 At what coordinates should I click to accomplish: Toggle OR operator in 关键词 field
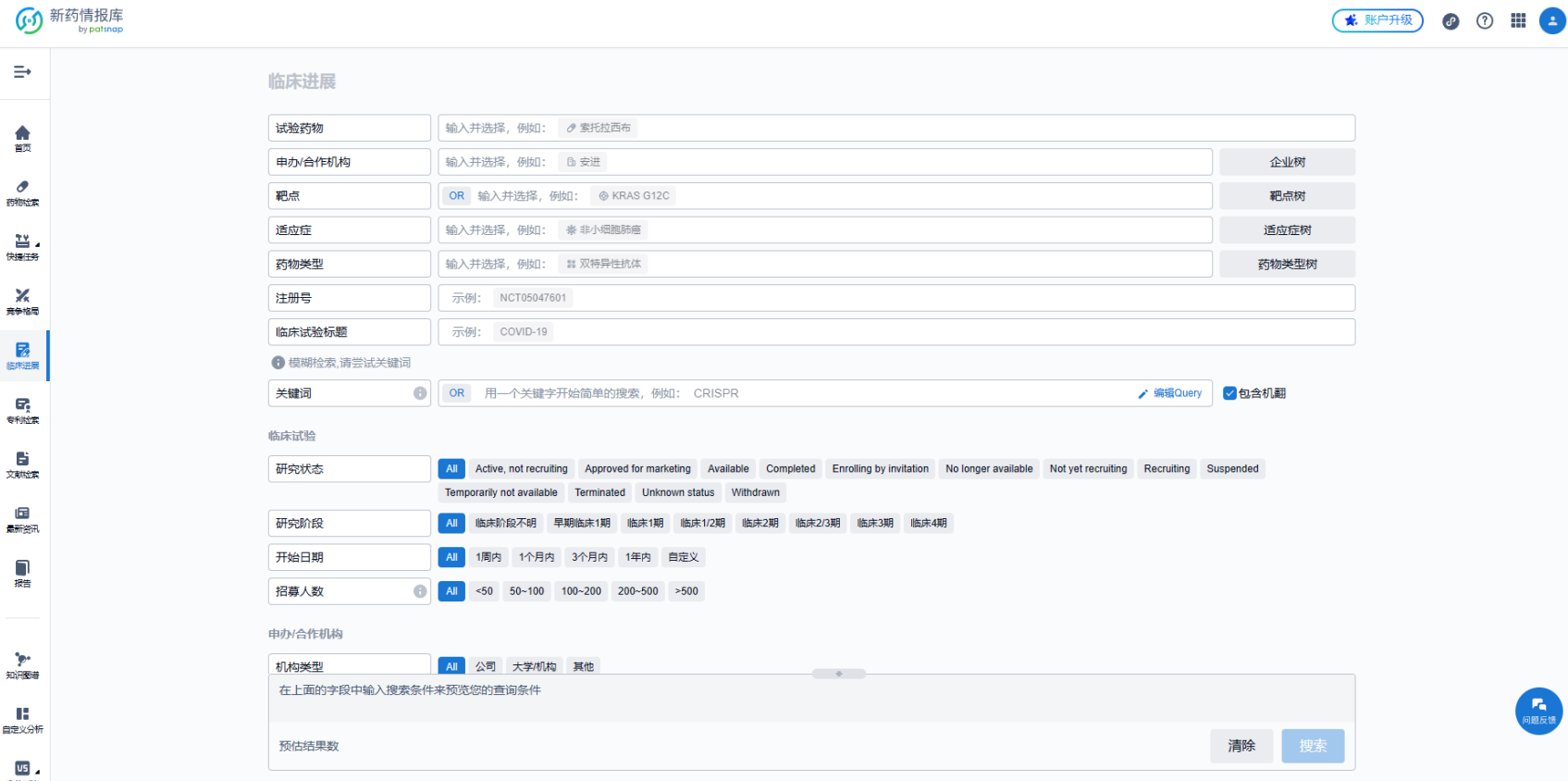click(x=457, y=393)
